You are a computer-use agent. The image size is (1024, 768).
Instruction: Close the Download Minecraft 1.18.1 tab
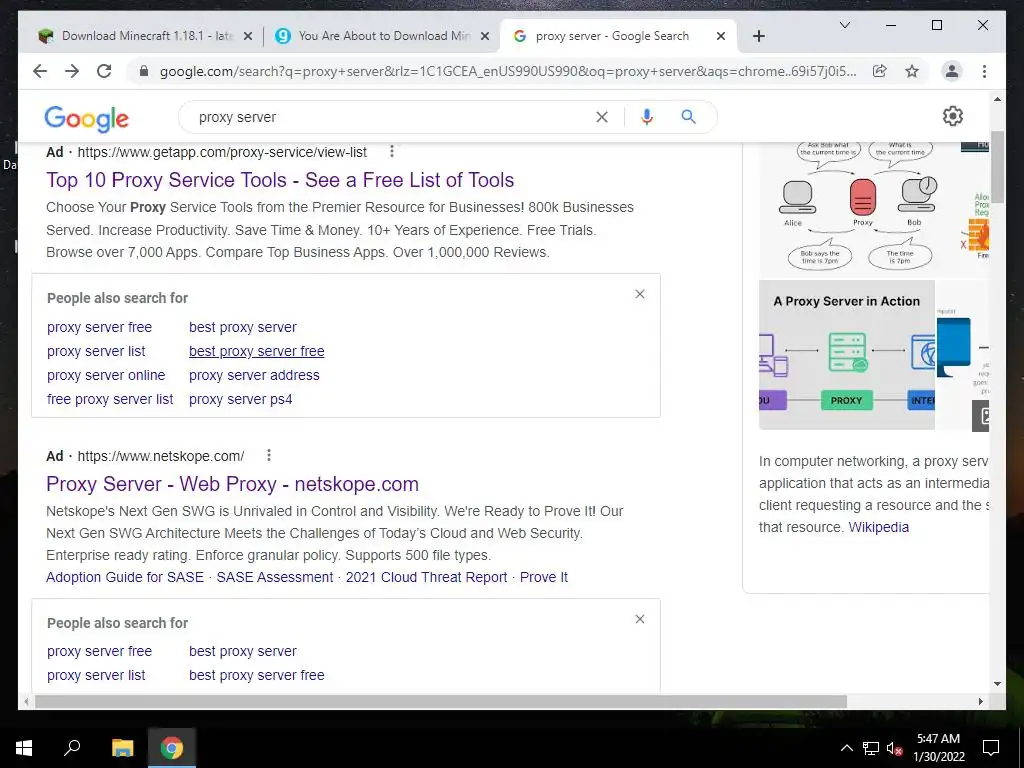[248, 36]
